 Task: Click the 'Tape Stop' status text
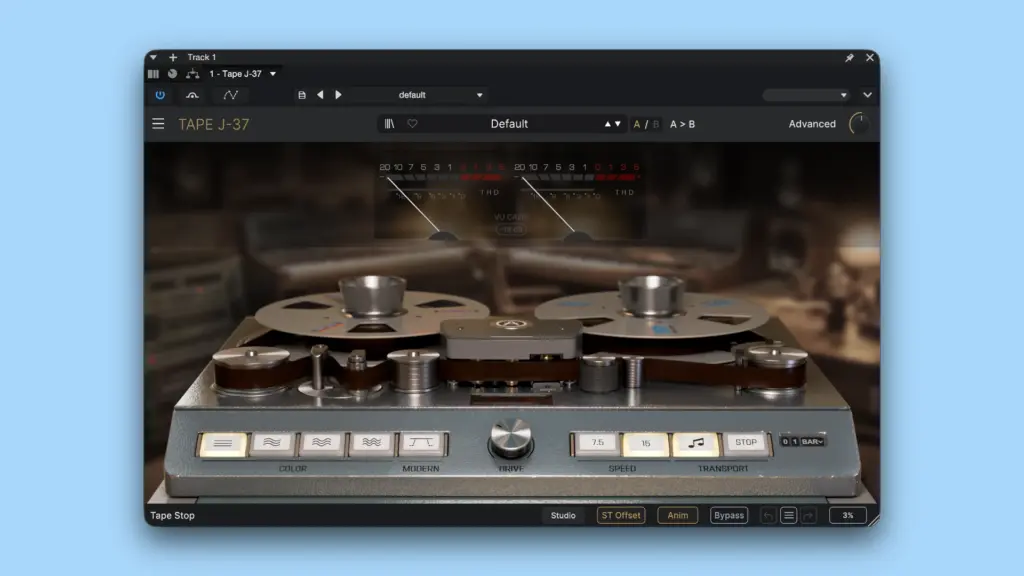coord(172,515)
